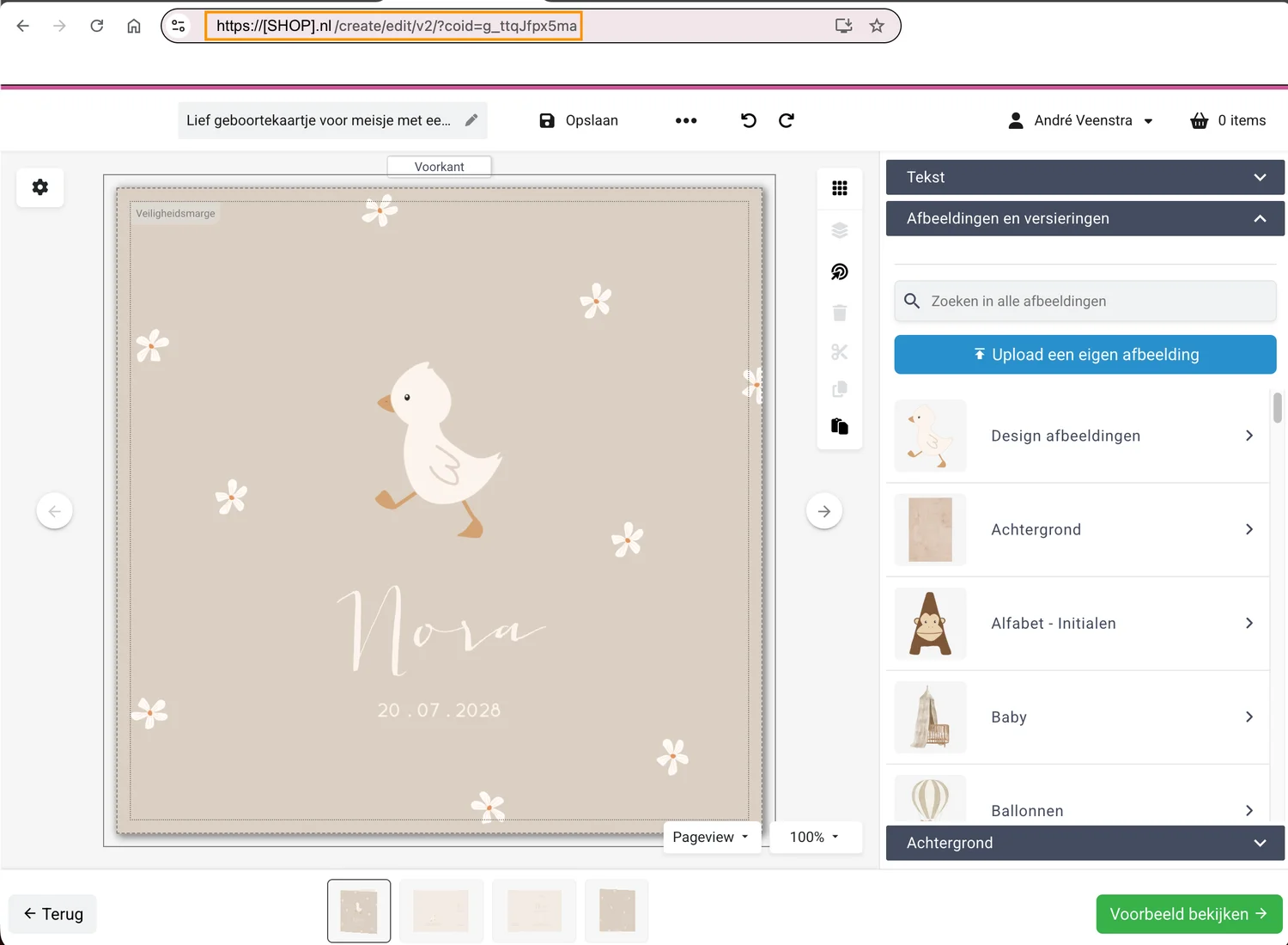This screenshot has height=945, width=1288.
Task: Go to next page arrow
Action: (823, 511)
